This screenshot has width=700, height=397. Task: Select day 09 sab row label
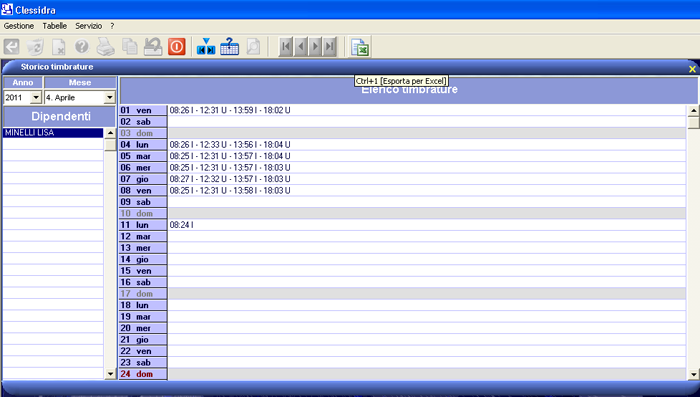[143, 202]
